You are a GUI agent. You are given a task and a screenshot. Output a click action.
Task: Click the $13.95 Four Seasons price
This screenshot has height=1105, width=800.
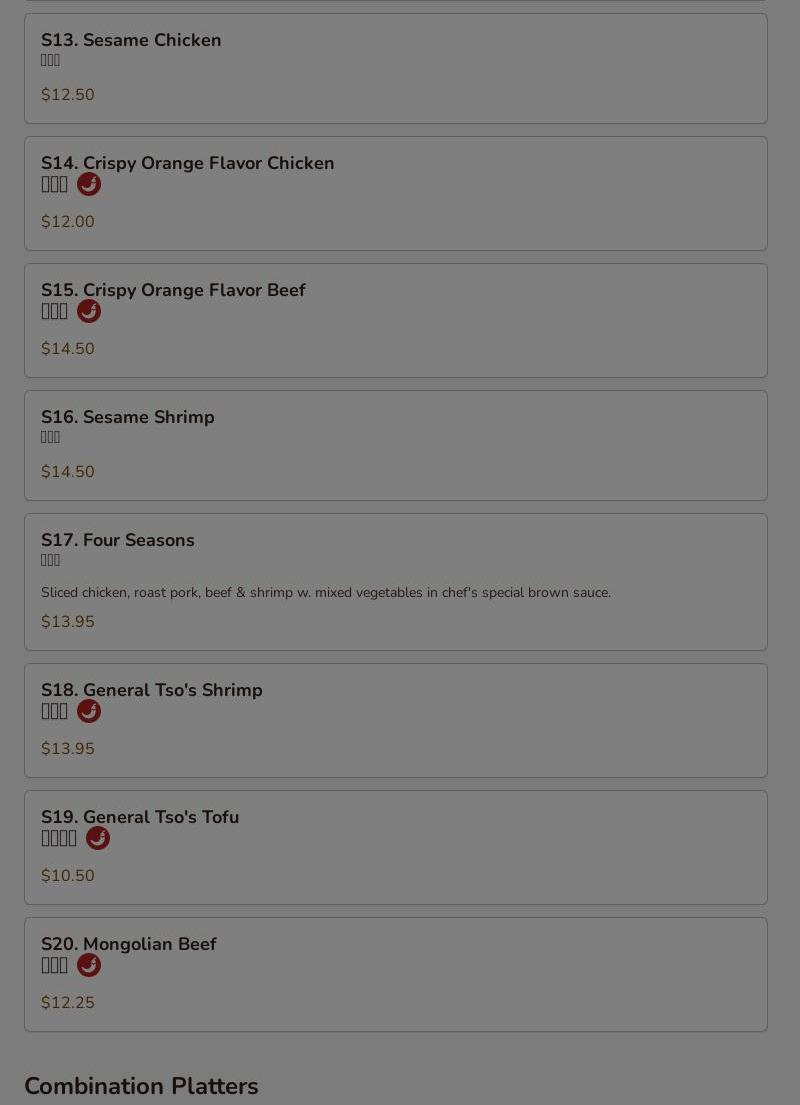(x=68, y=622)
